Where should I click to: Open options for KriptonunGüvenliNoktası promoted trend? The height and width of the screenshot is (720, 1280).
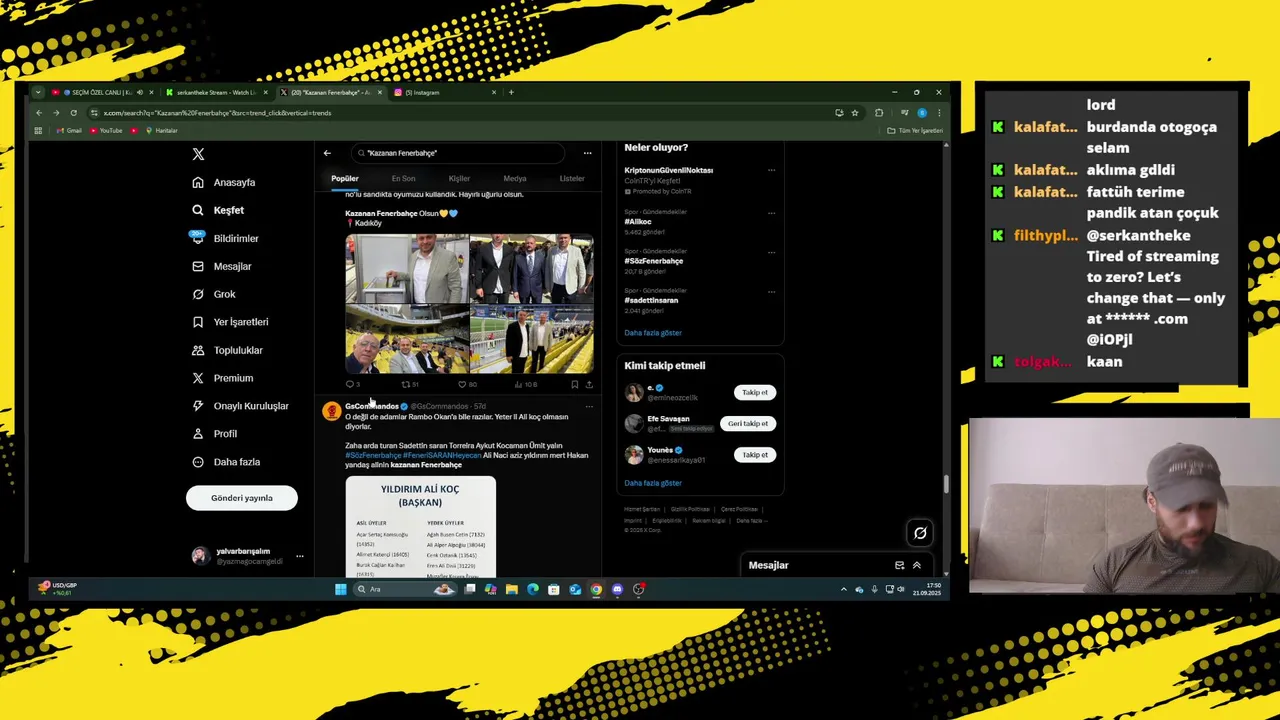(x=771, y=170)
